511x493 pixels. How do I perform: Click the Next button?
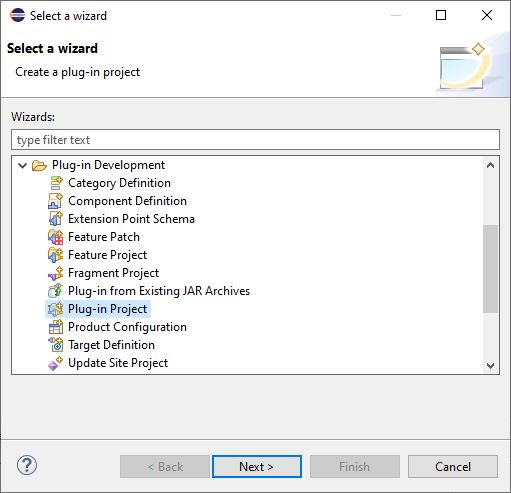coord(257,467)
